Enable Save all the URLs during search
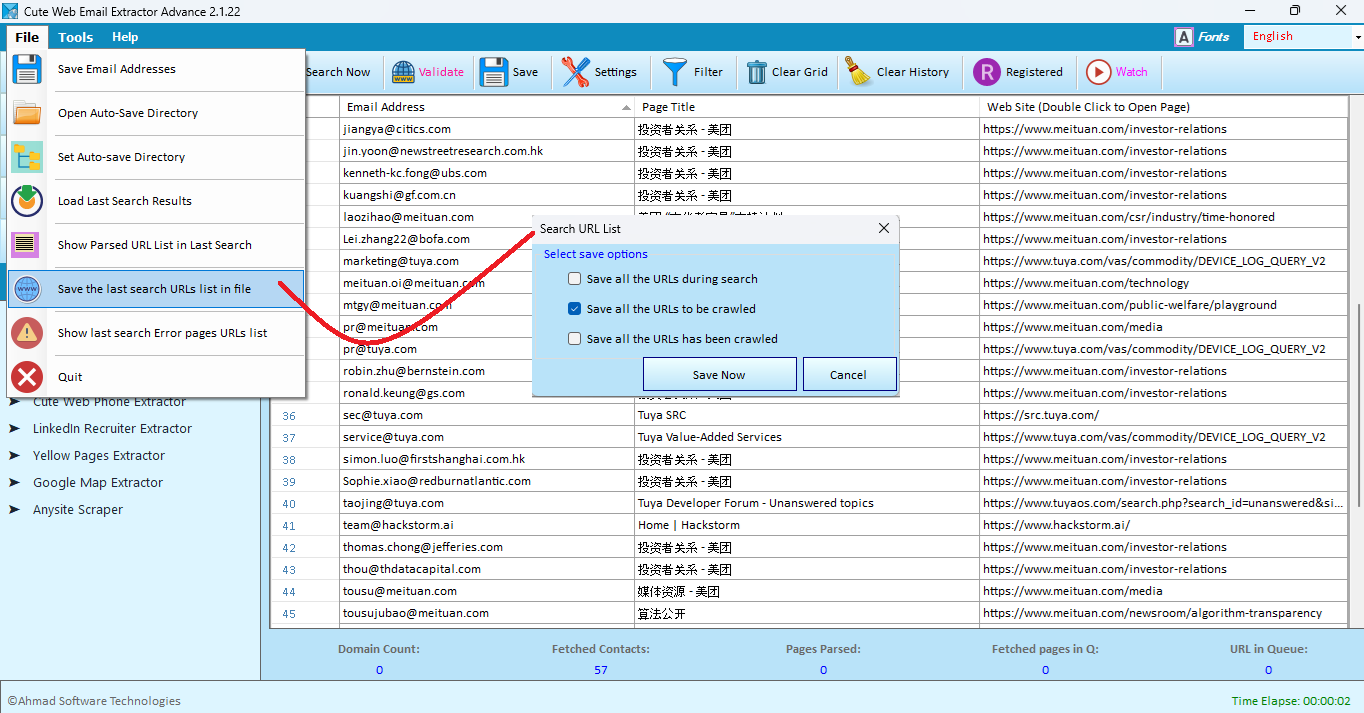 coord(575,279)
